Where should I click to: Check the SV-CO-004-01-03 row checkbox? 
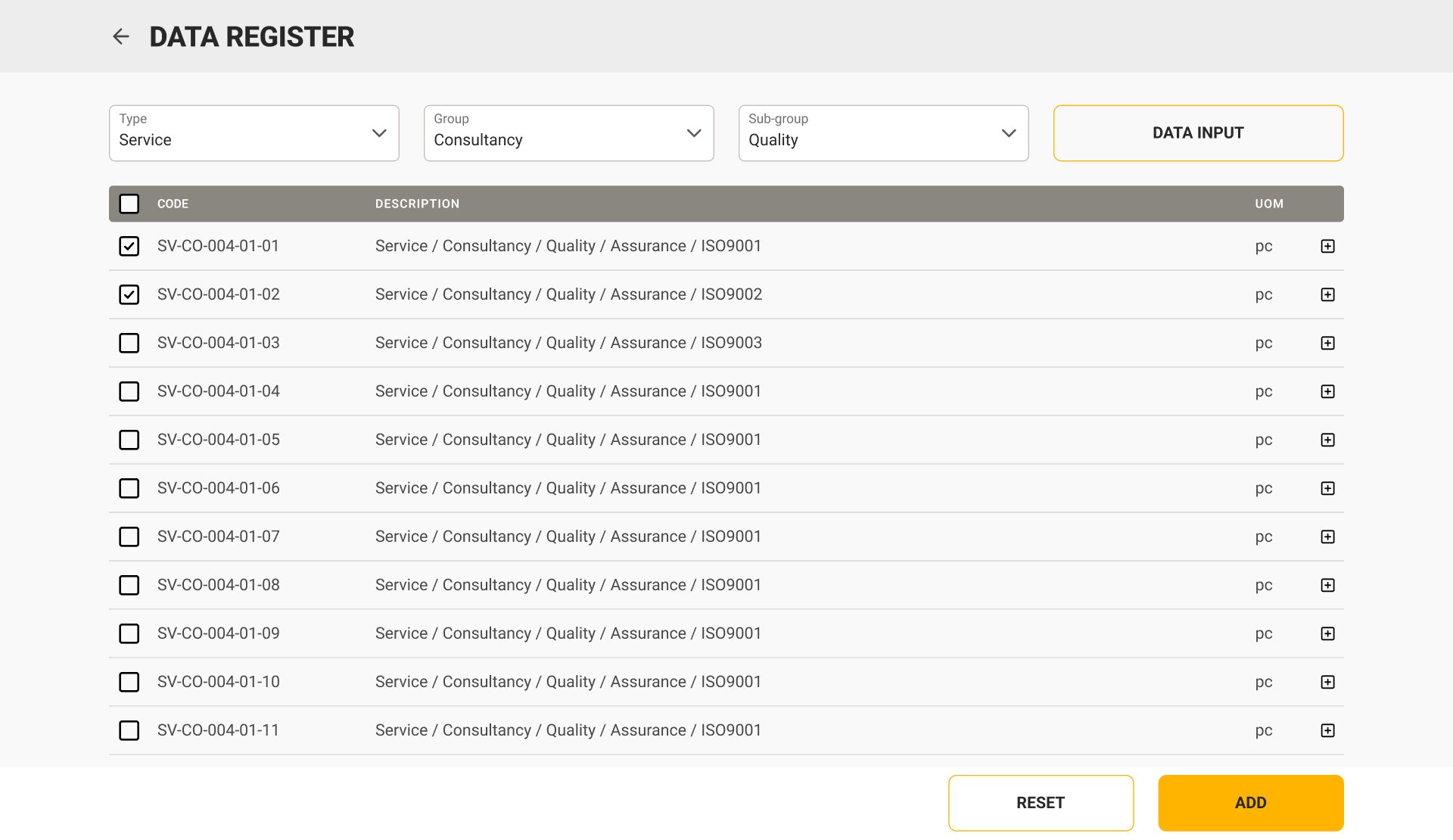pyautogui.click(x=129, y=343)
